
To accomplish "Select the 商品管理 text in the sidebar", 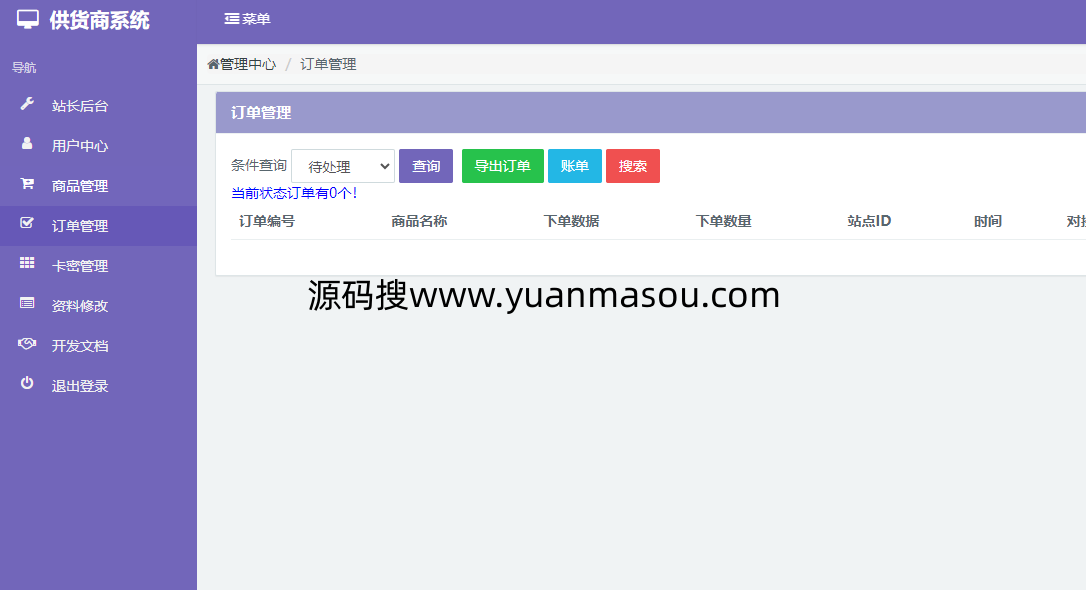I will (80, 186).
